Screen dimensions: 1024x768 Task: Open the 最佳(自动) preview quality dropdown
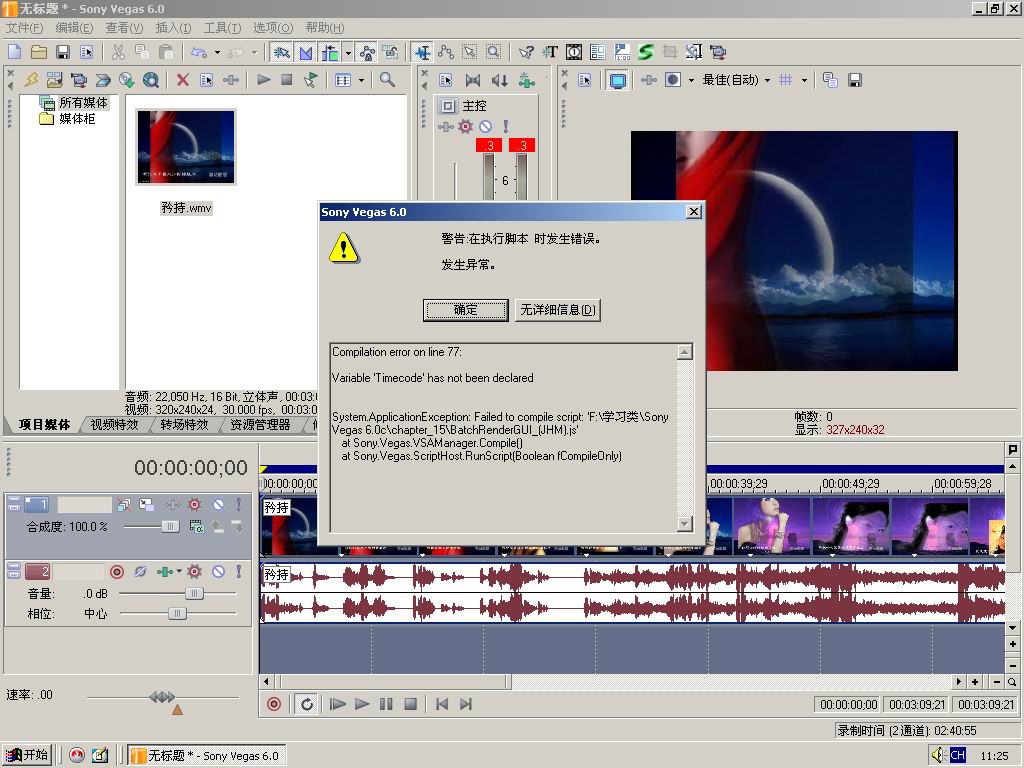click(x=736, y=80)
